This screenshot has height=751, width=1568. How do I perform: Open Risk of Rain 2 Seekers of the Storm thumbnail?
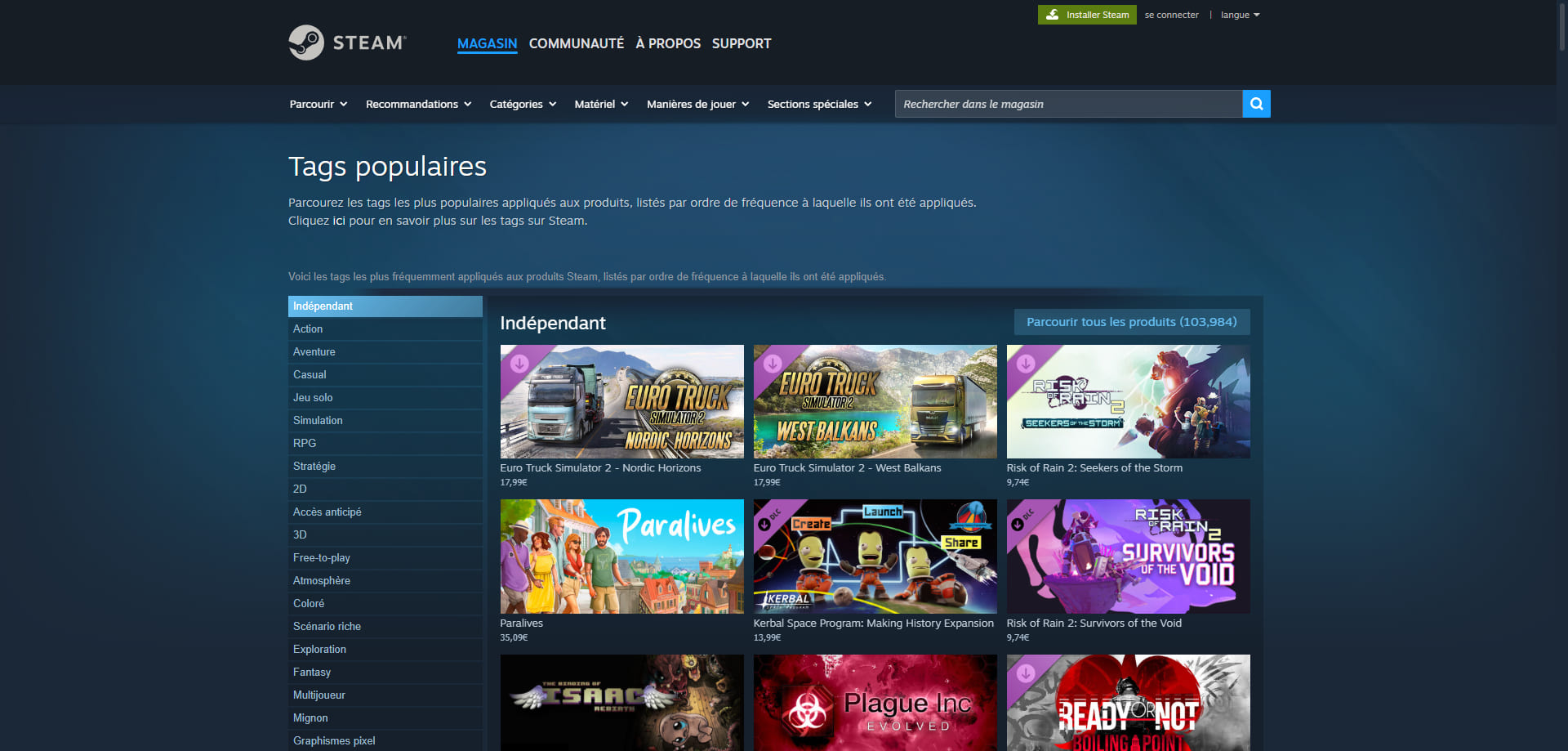pyautogui.click(x=1129, y=401)
